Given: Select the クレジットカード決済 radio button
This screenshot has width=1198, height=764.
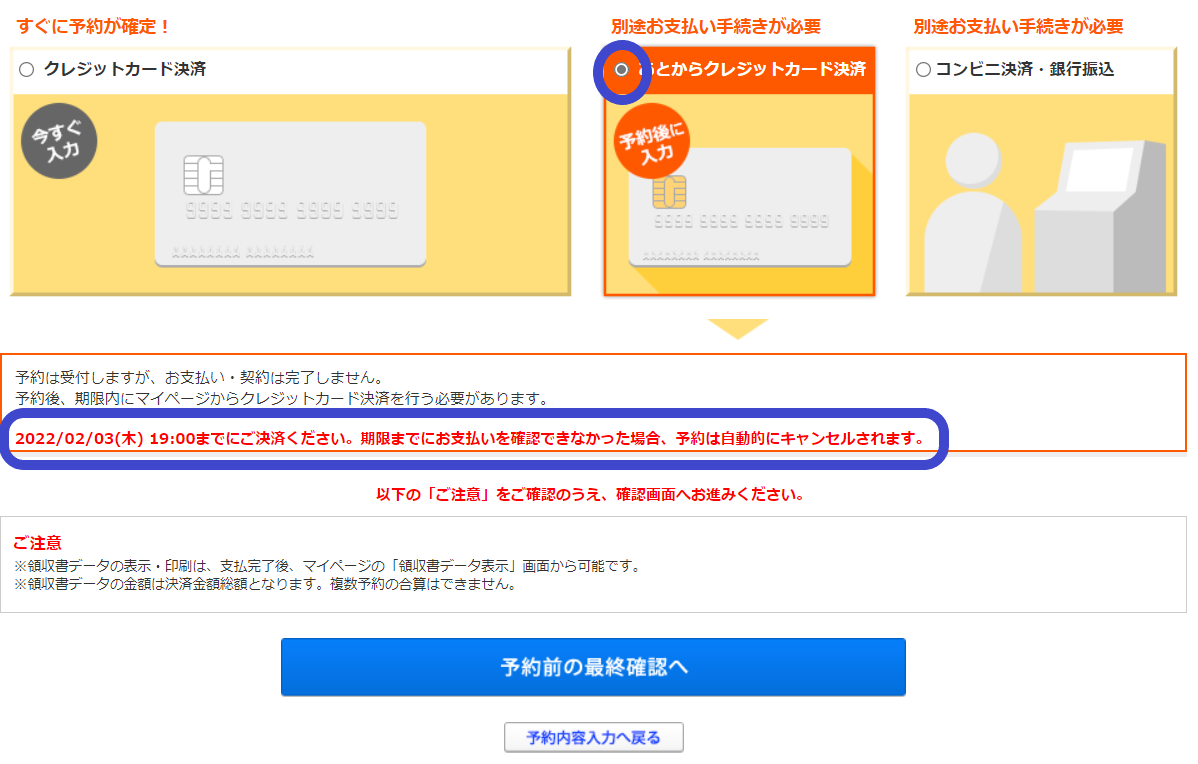Looking at the screenshot, I should click(27, 70).
